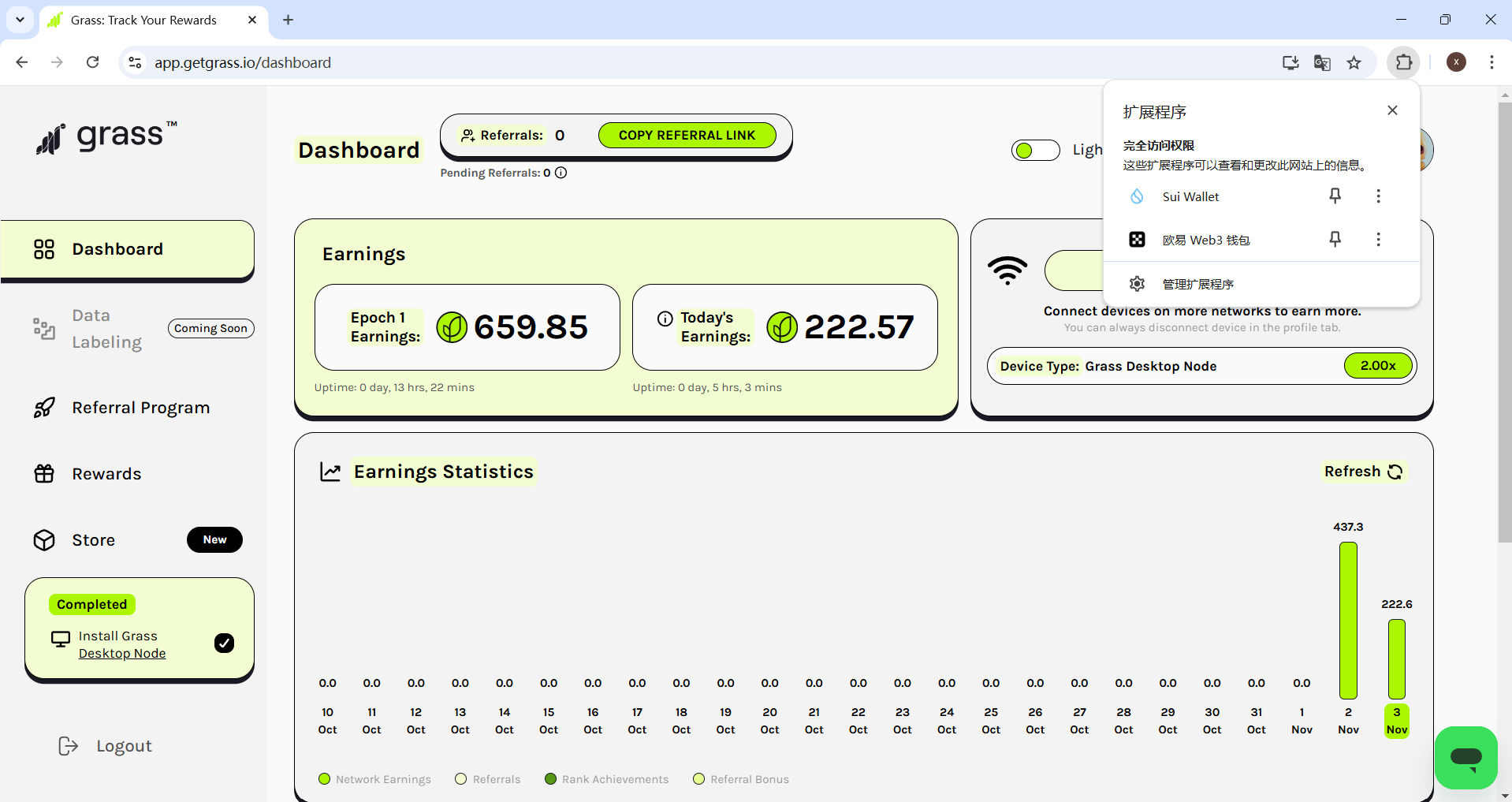
Task: Click the Earnings Statistics chart icon
Action: click(330, 472)
